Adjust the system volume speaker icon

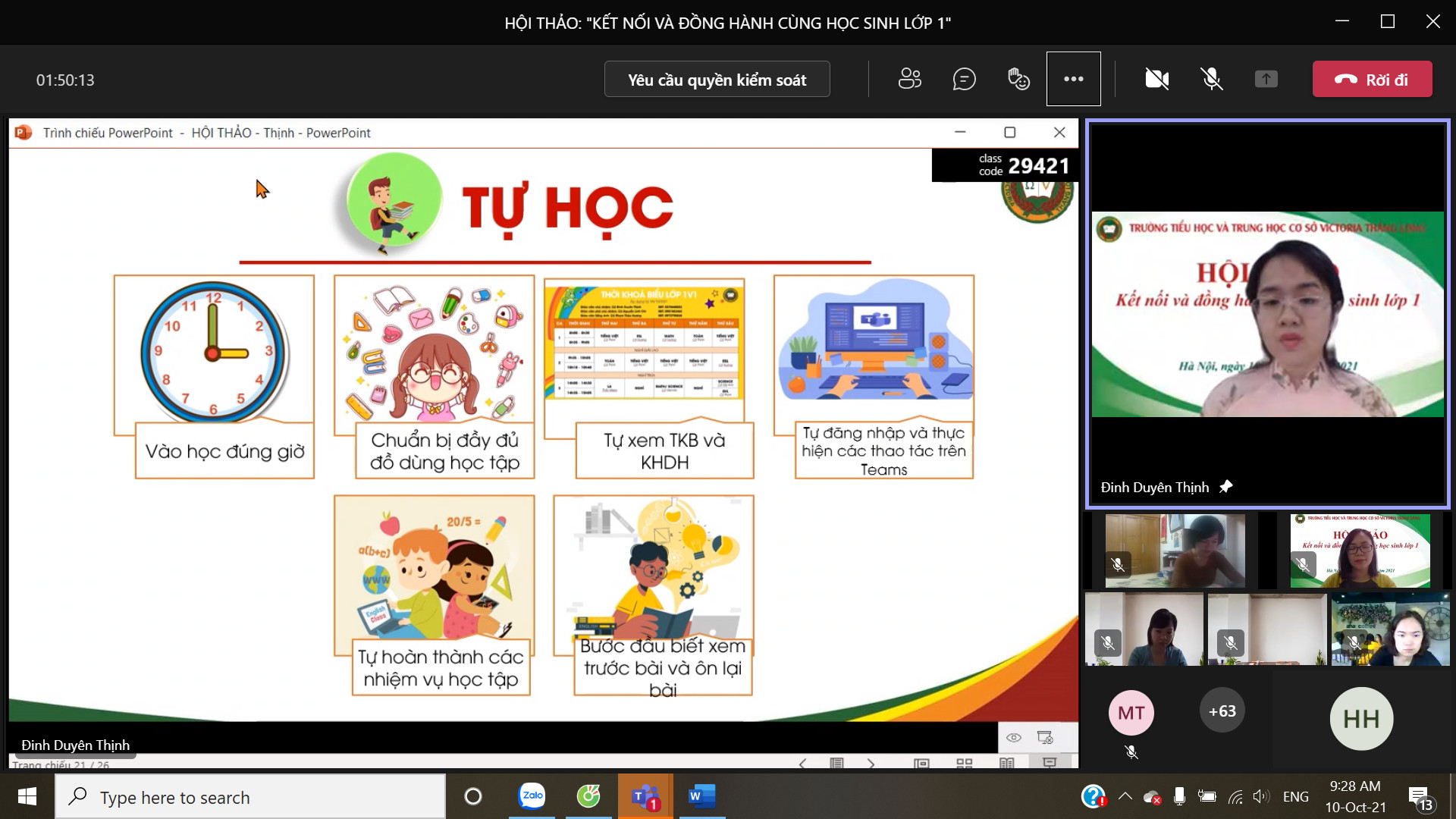click(x=1260, y=796)
